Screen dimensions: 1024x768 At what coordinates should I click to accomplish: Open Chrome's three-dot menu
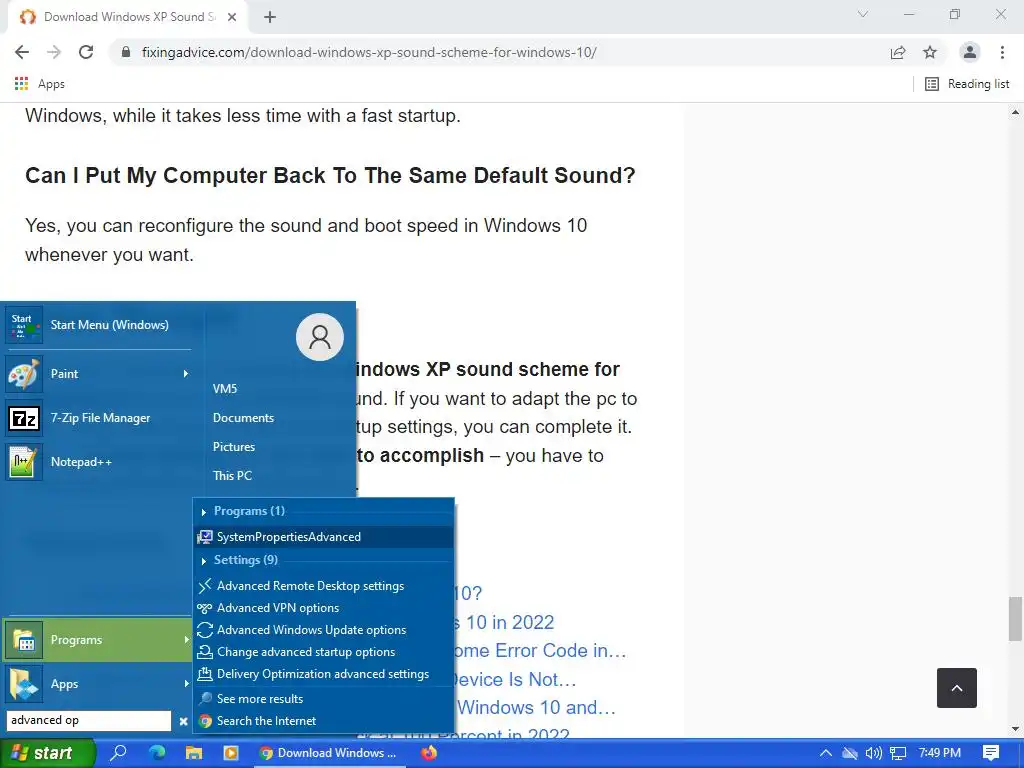tap(1002, 52)
